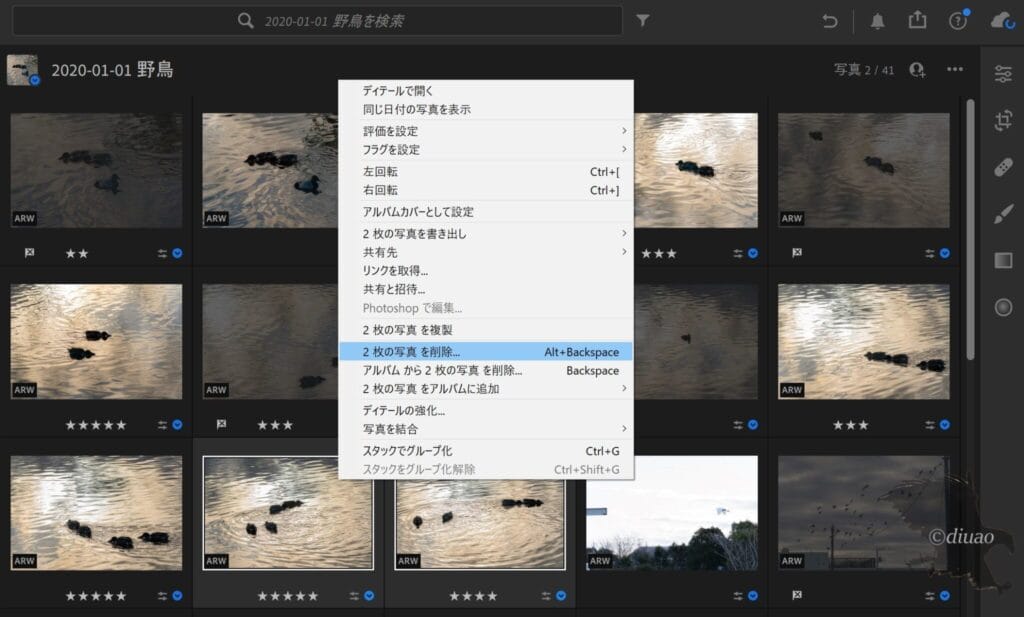Select the tree landscape photo thumbnail
Viewport: 1024px width, 617px height.
672,513
